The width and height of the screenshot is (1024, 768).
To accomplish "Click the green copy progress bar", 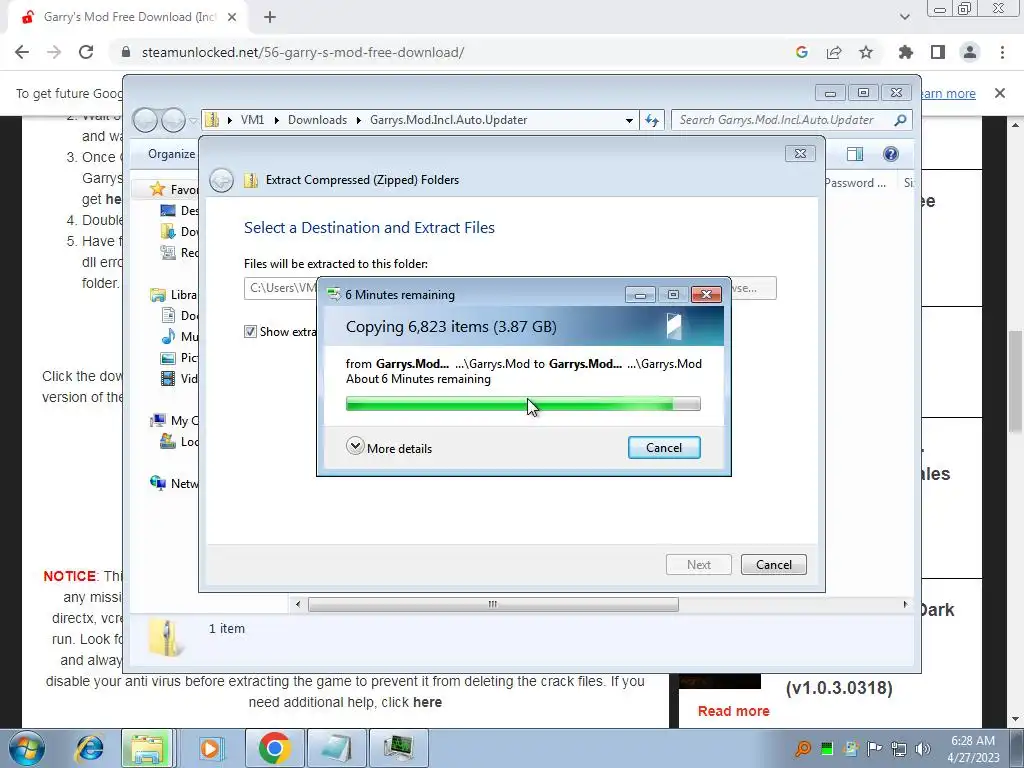I will (x=523, y=404).
